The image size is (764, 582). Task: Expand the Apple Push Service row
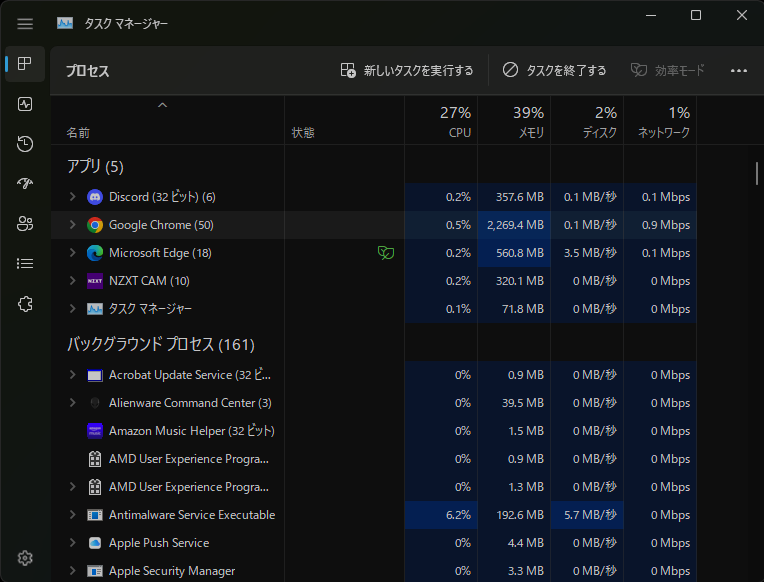coord(73,543)
